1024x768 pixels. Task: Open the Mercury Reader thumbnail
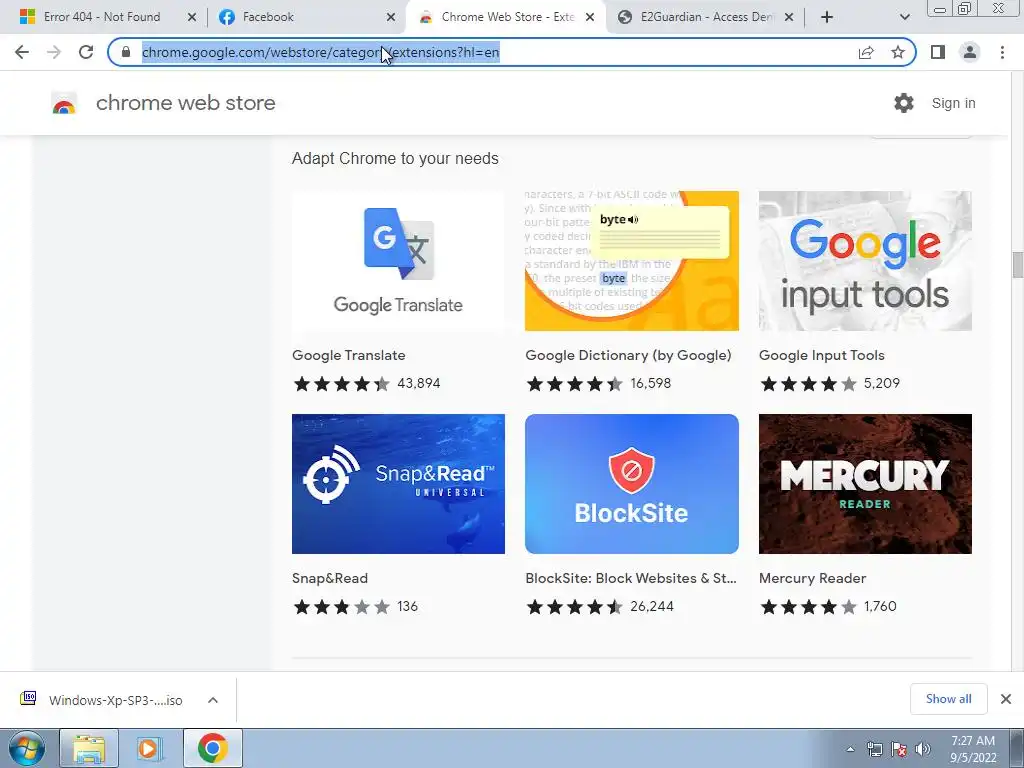click(x=865, y=484)
